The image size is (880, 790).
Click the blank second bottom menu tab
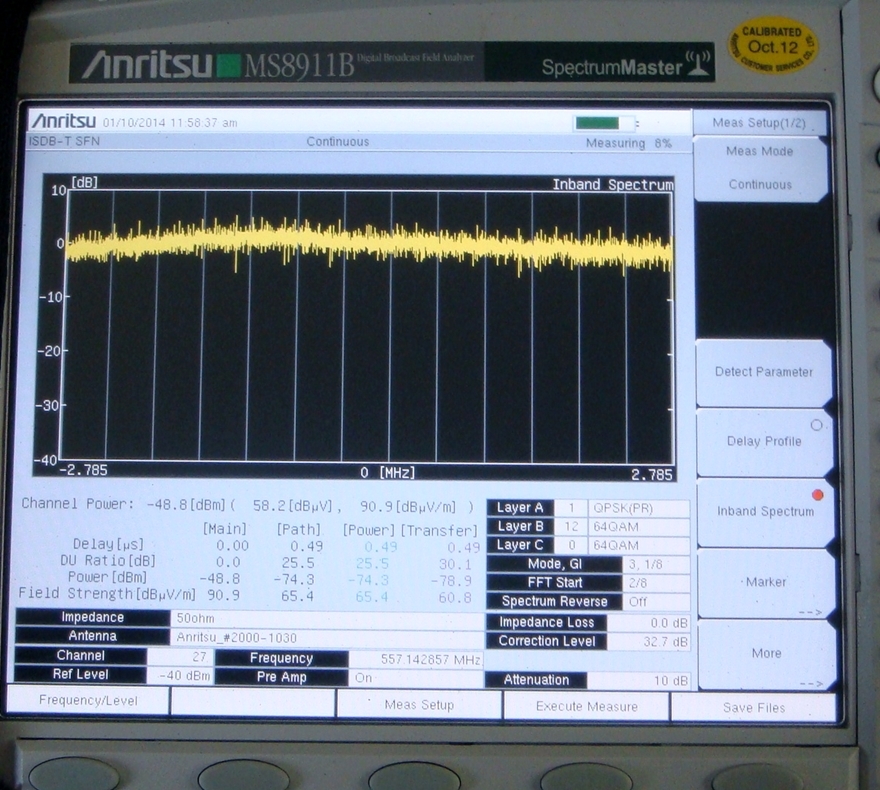pos(253,702)
